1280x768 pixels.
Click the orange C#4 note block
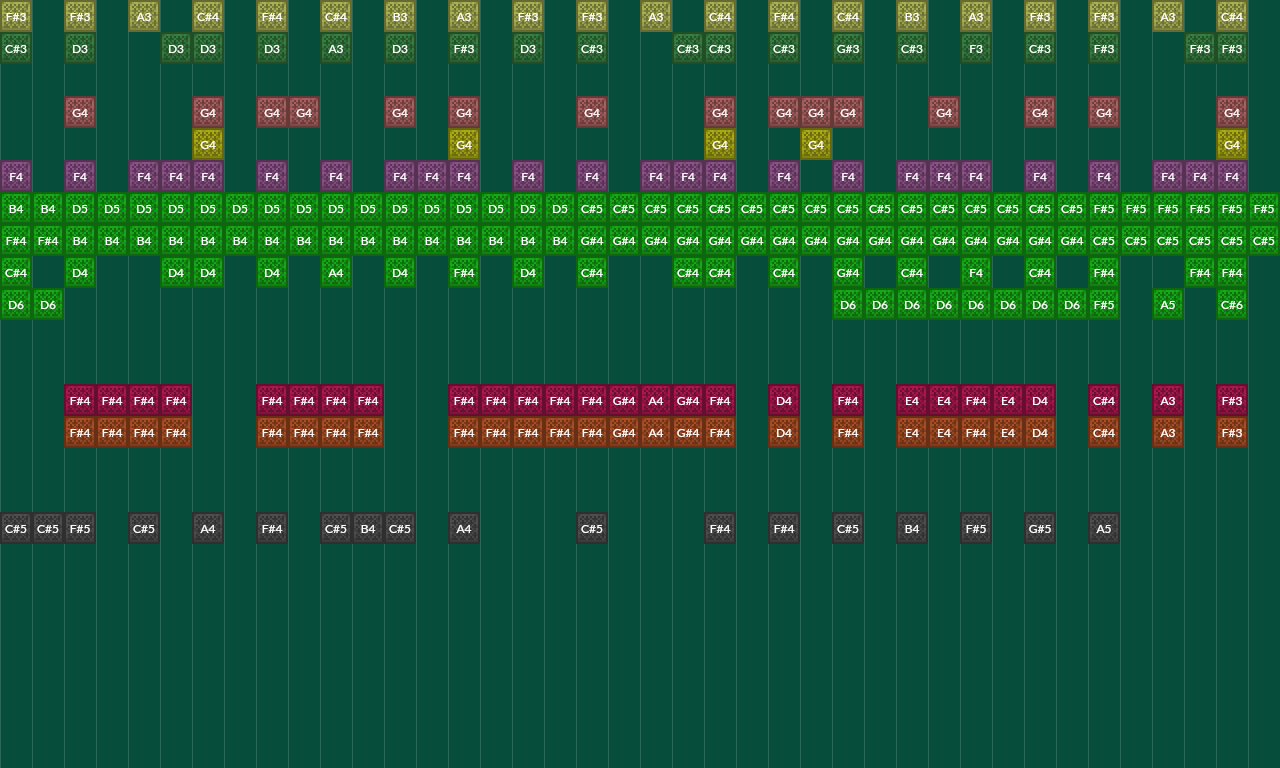coord(1104,433)
